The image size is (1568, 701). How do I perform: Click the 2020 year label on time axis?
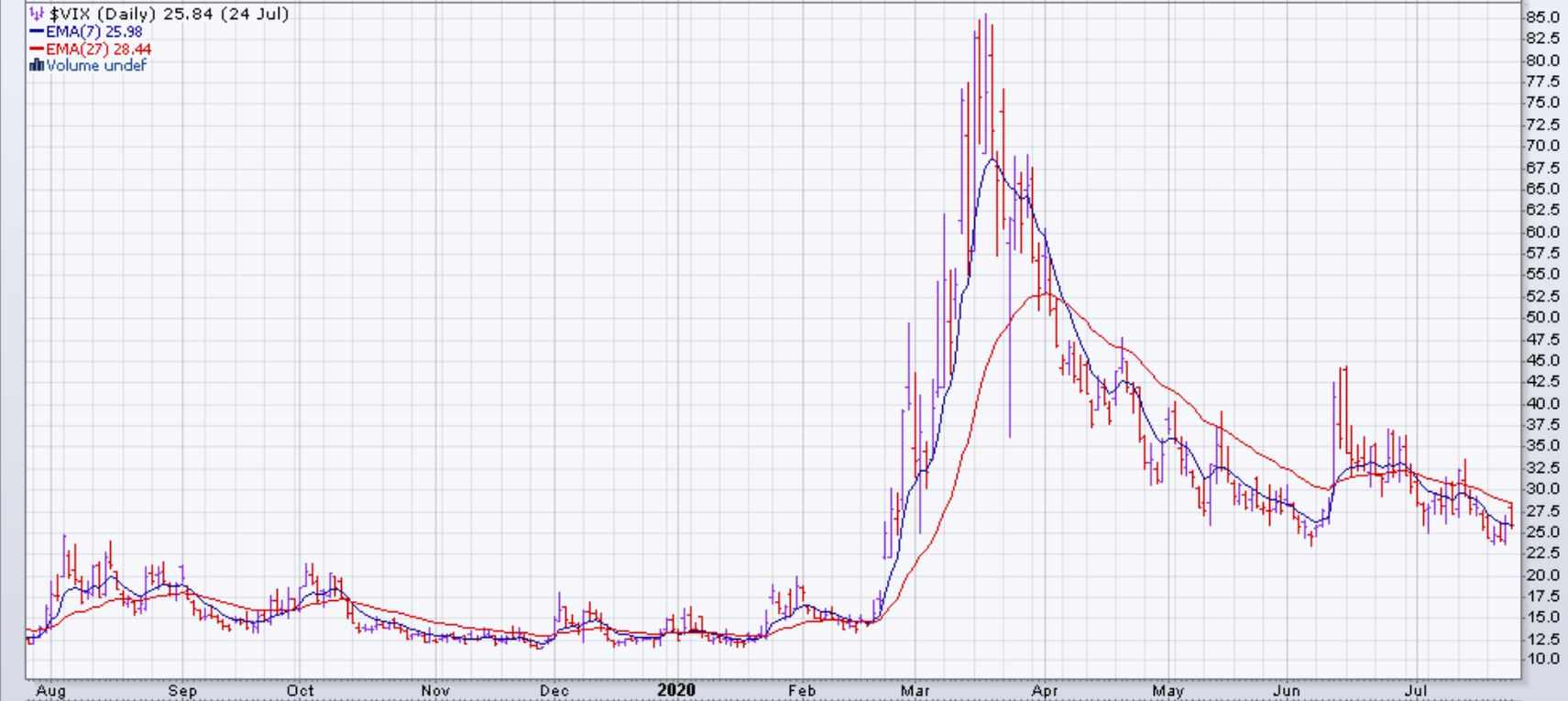pyautogui.click(x=676, y=691)
